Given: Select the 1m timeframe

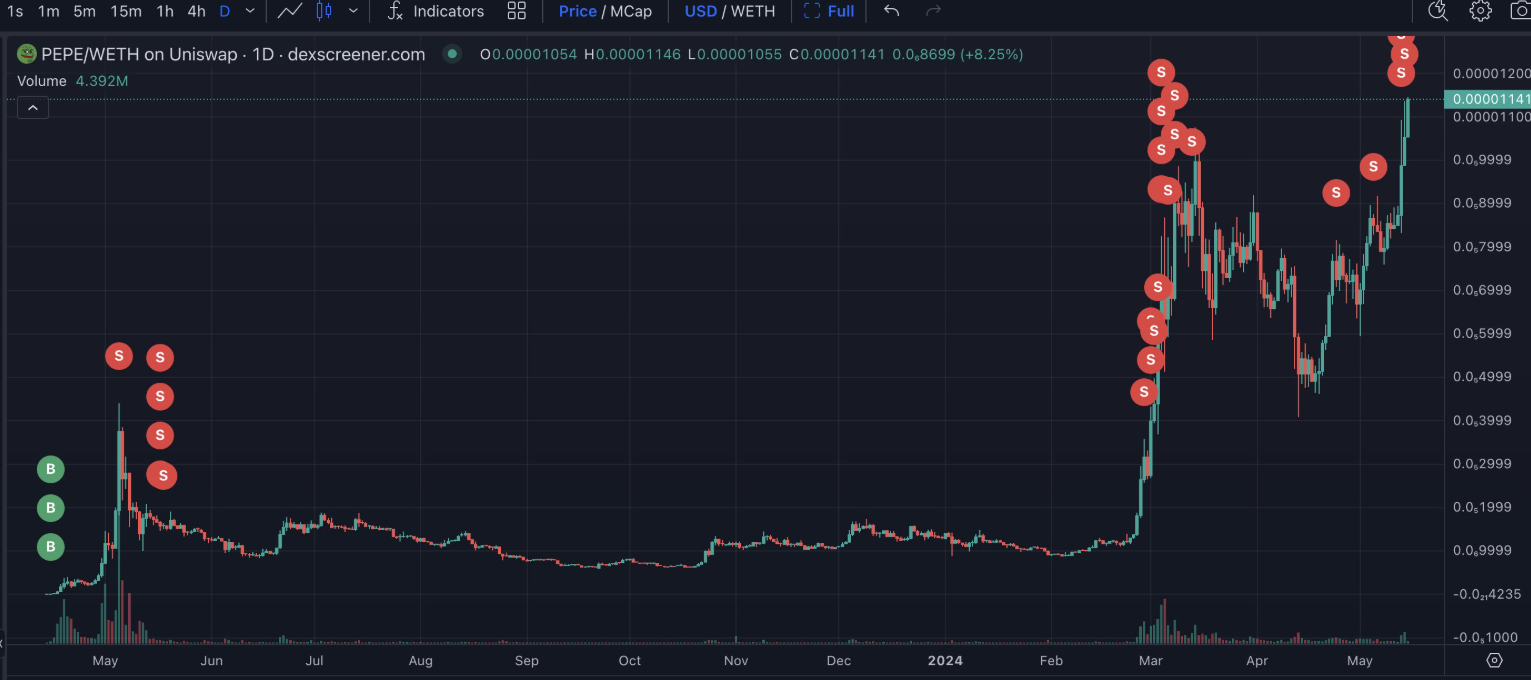Looking at the screenshot, I should [x=49, y=11].
